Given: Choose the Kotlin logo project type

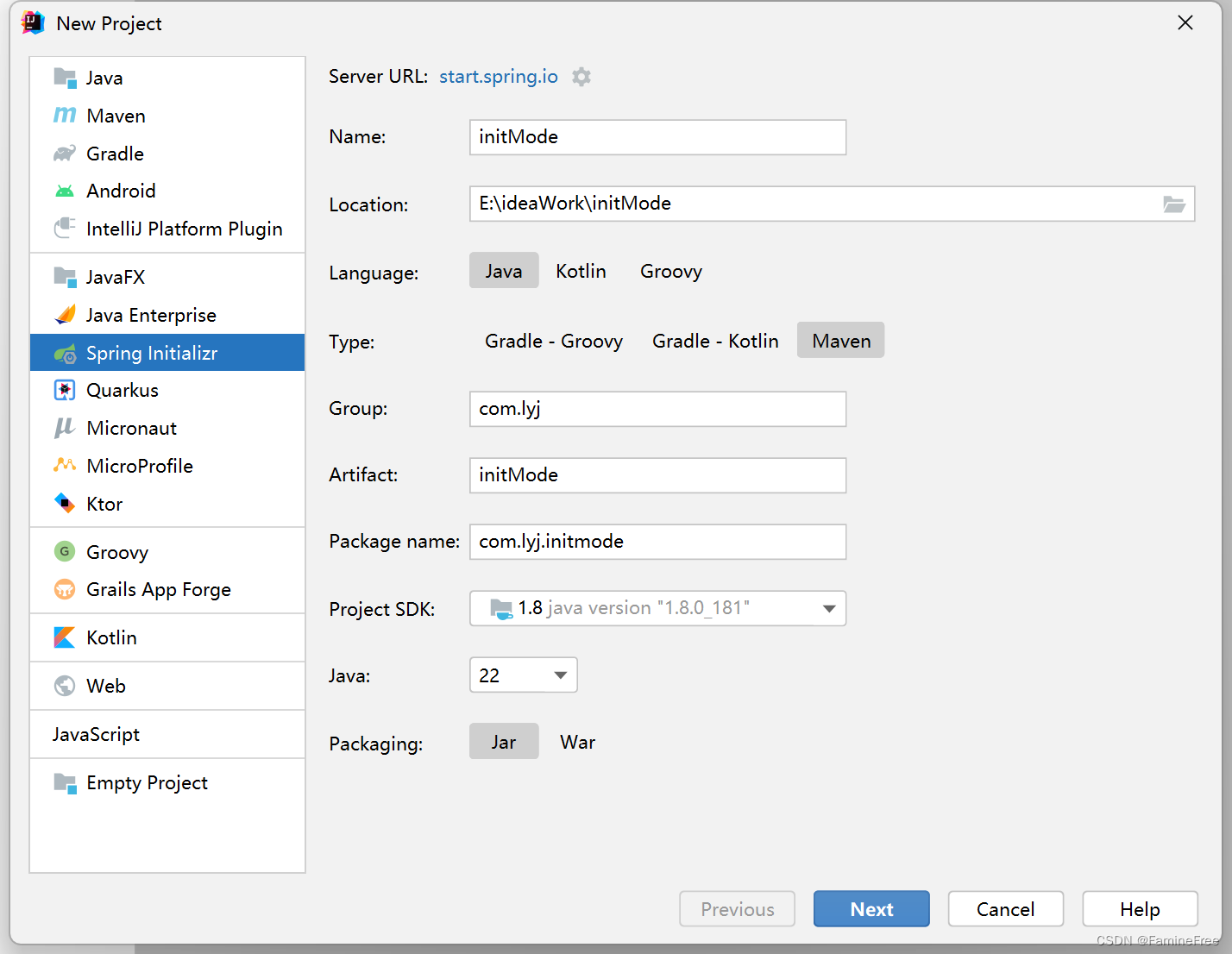Looking at the screenshot, I should click(65, 637).
